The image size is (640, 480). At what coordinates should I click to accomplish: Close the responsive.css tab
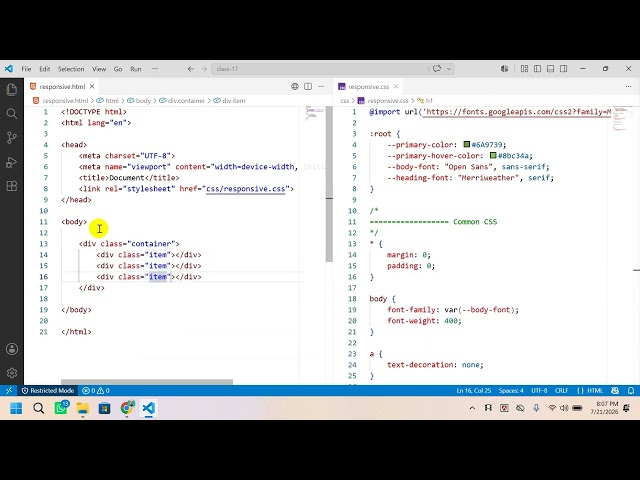396,87
